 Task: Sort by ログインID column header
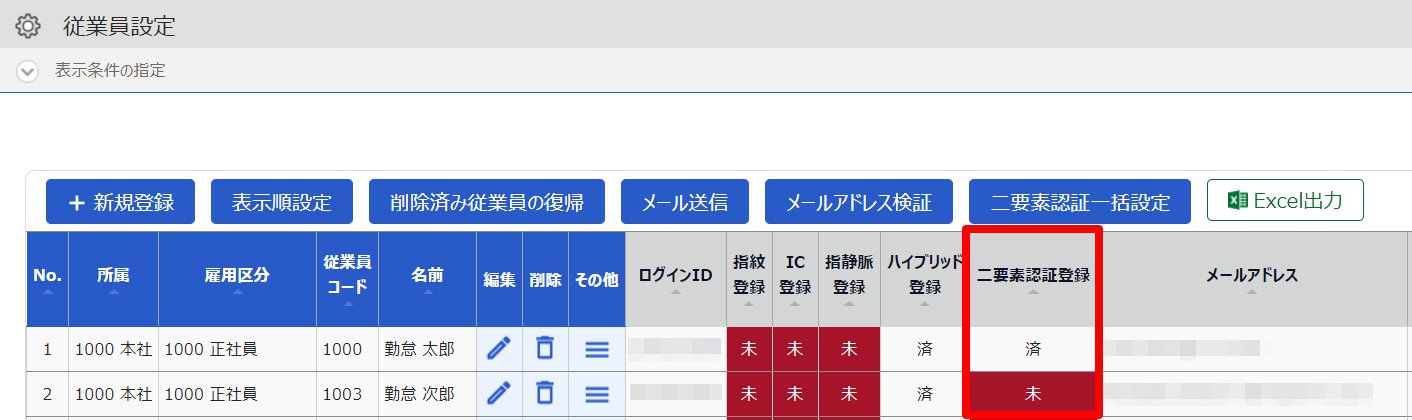tap(675, 279)
